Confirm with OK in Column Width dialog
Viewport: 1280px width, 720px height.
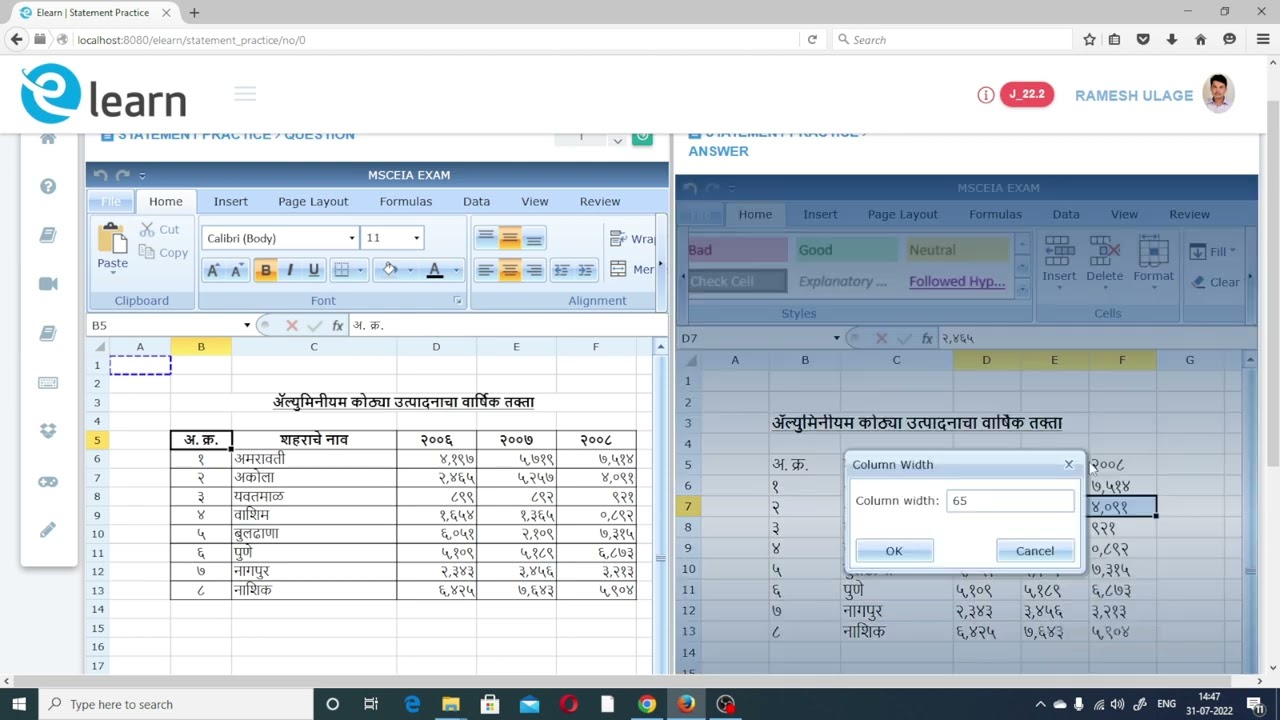click(x=894, y=551)
